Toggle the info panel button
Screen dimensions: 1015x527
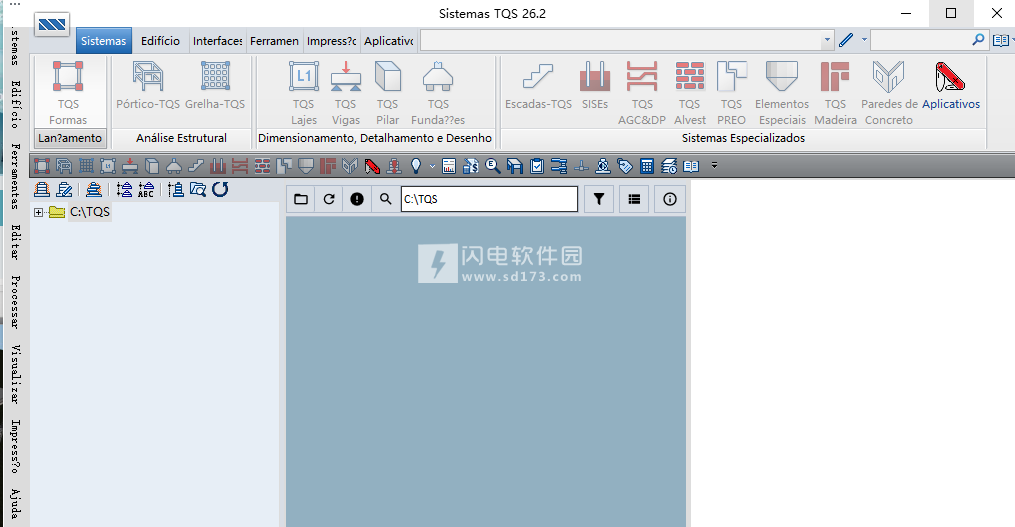point(670,199)
